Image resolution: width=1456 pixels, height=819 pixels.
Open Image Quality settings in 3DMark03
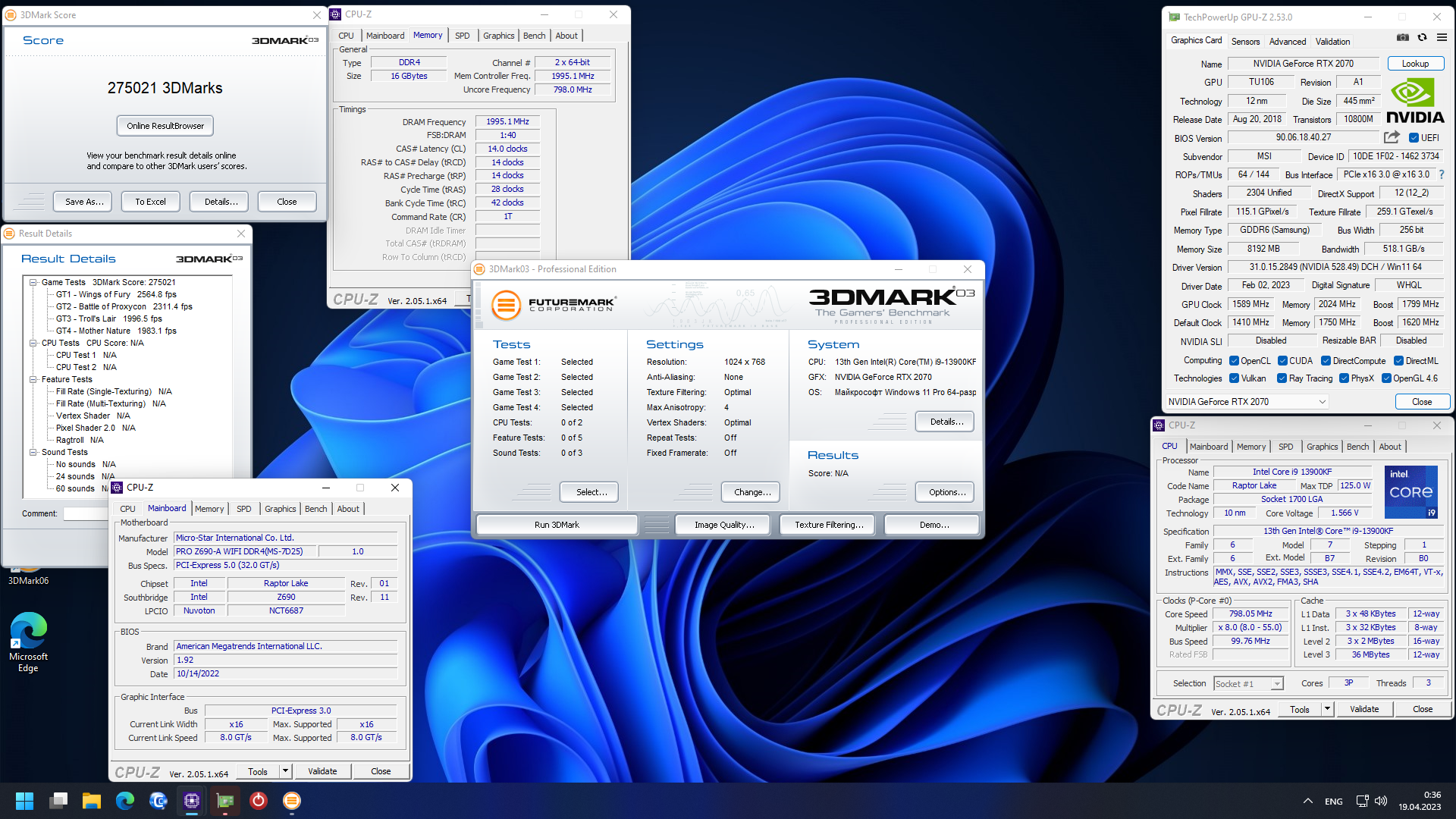coord(724,525)
